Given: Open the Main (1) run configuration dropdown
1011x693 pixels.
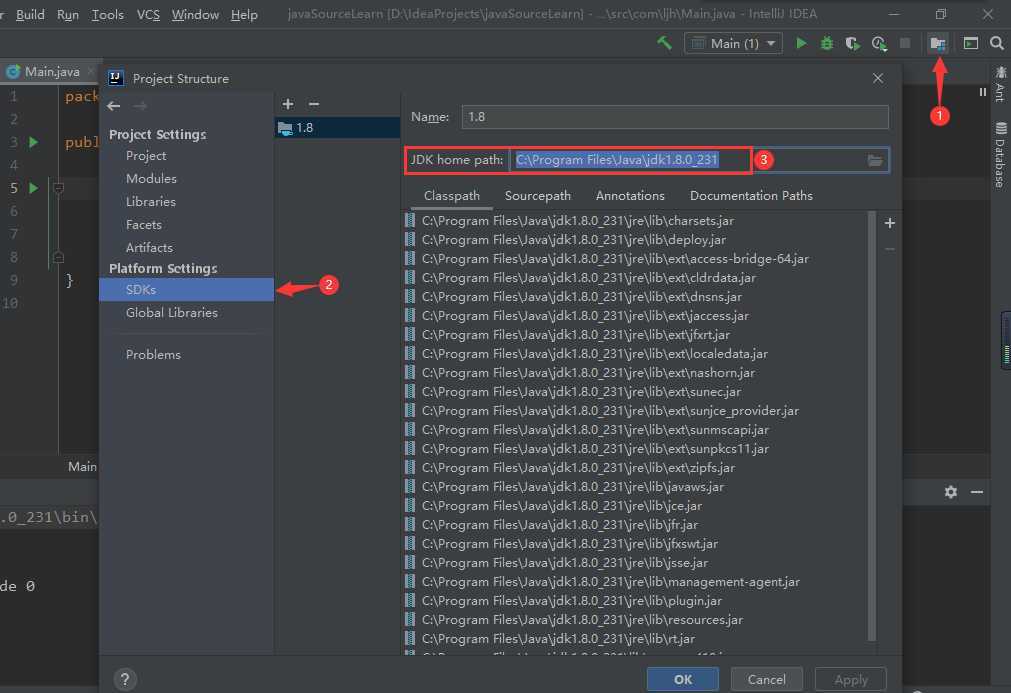Looking at the screenshot, I should click(733, 43).
